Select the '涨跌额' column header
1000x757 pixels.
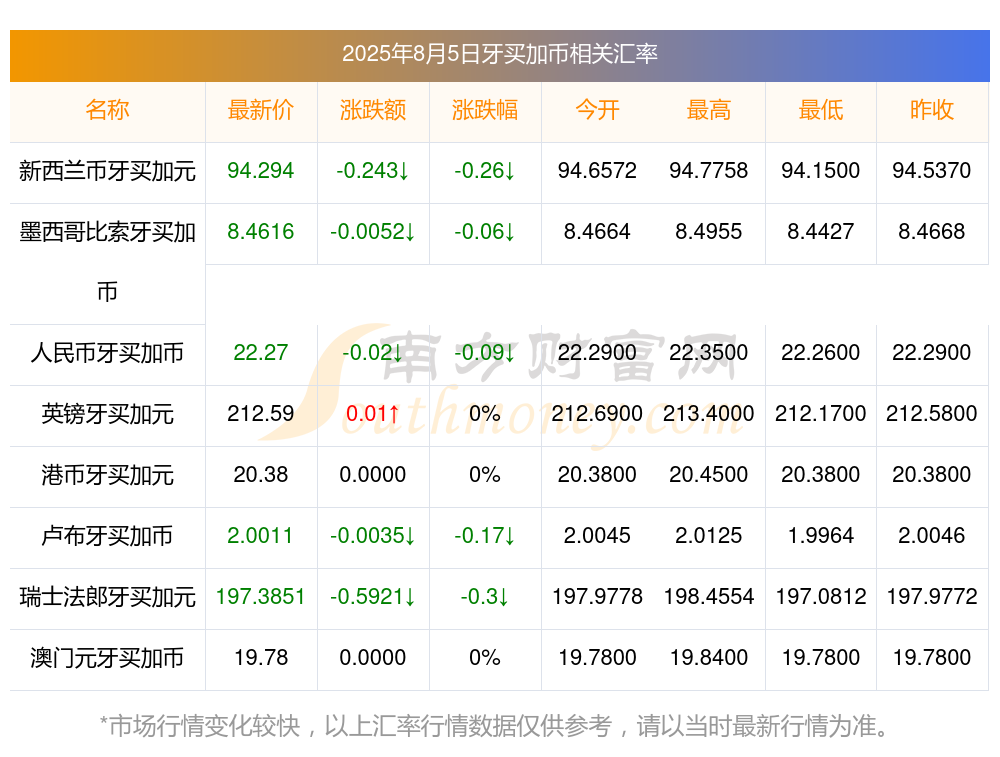[x=372, y=110]
